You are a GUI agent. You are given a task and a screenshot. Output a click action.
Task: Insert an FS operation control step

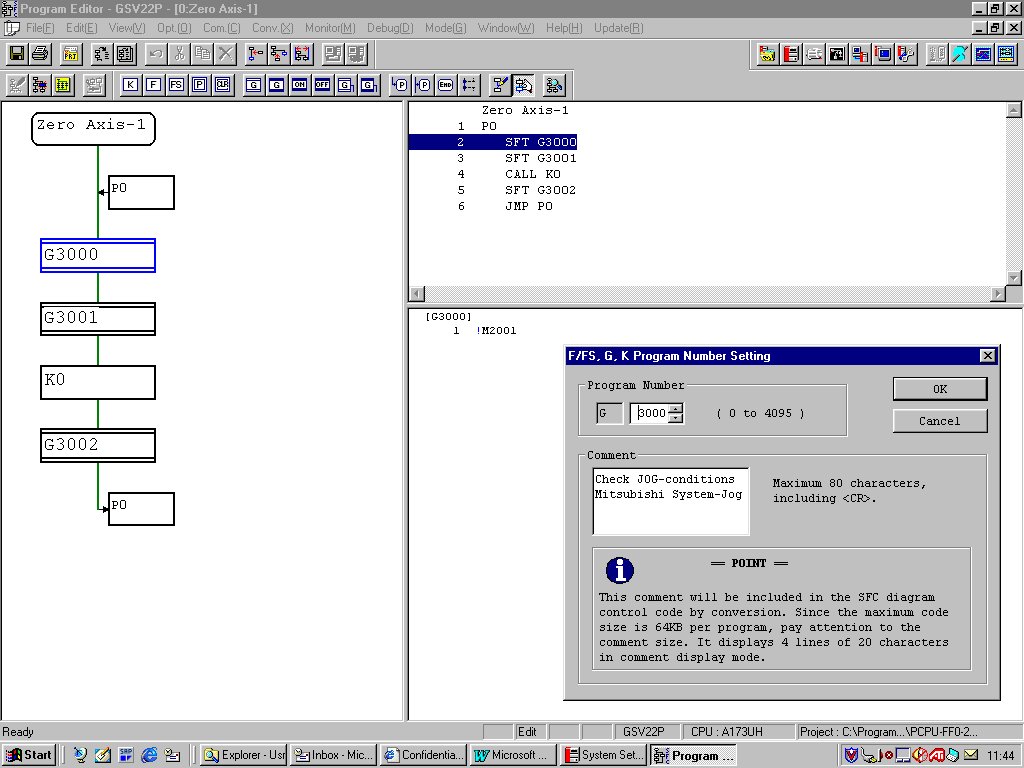coord(176,85)
